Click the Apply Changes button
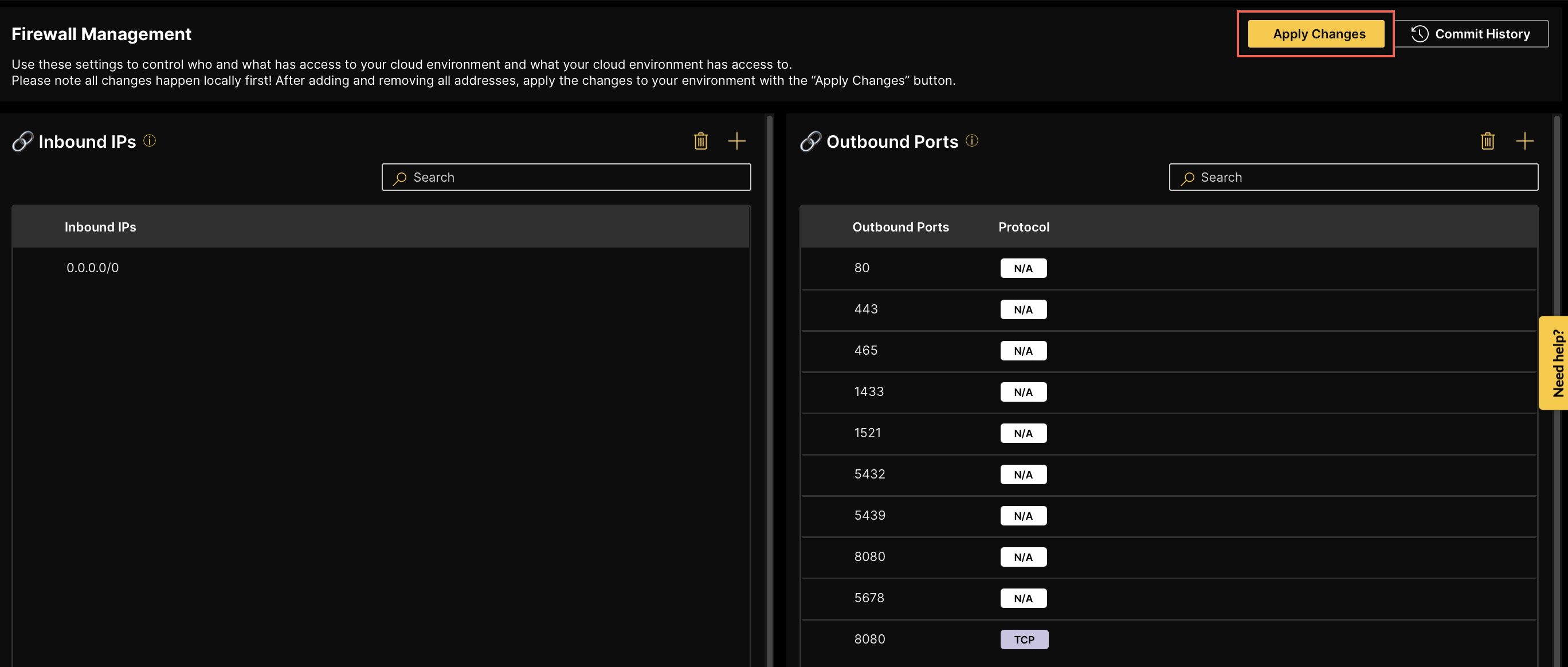The width and height of the screenshot is (1568, 667). (x=1315, y=34)
